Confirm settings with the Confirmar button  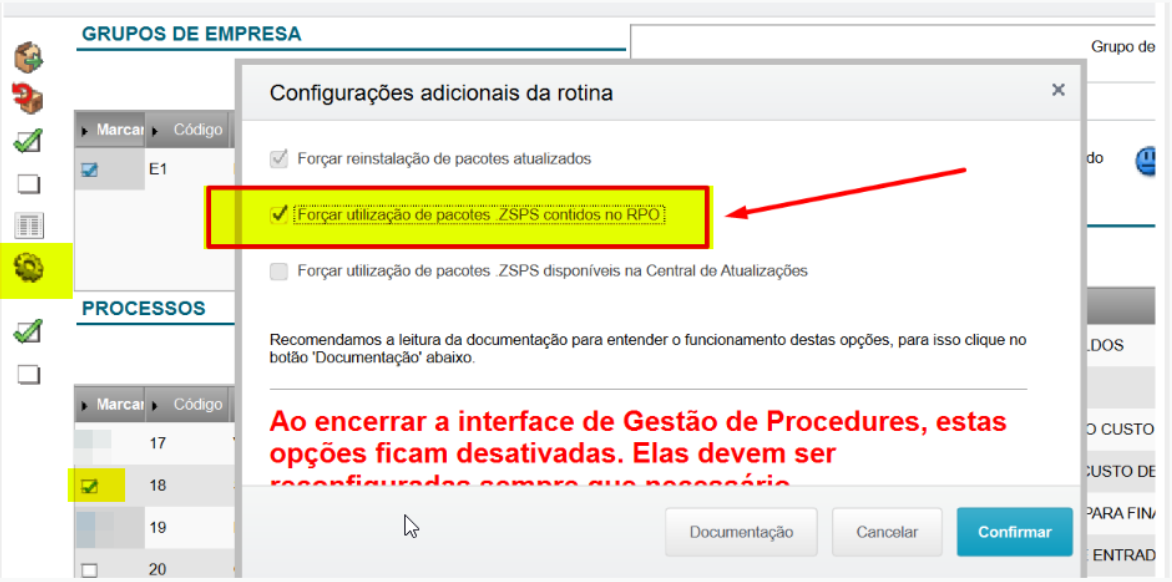1014,532
